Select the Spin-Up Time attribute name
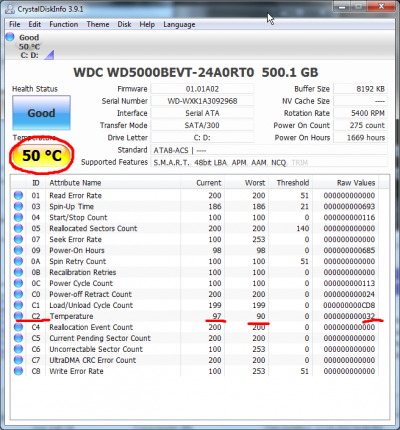The width and height of the screenshot is (400, 430). pos(71,207)
